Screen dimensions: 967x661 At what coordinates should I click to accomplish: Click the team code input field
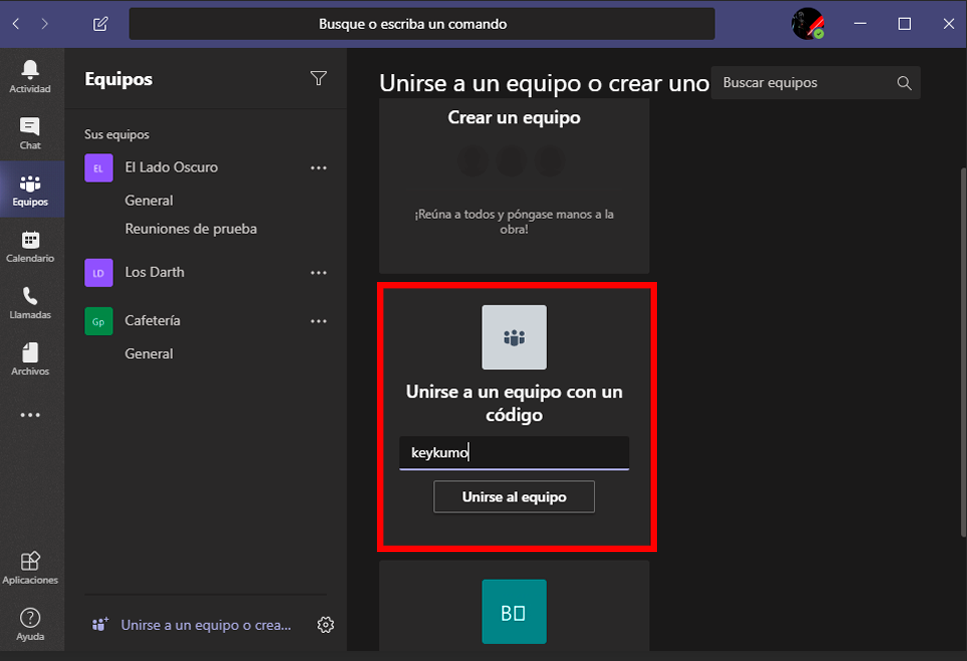click(x=513, y=453)
